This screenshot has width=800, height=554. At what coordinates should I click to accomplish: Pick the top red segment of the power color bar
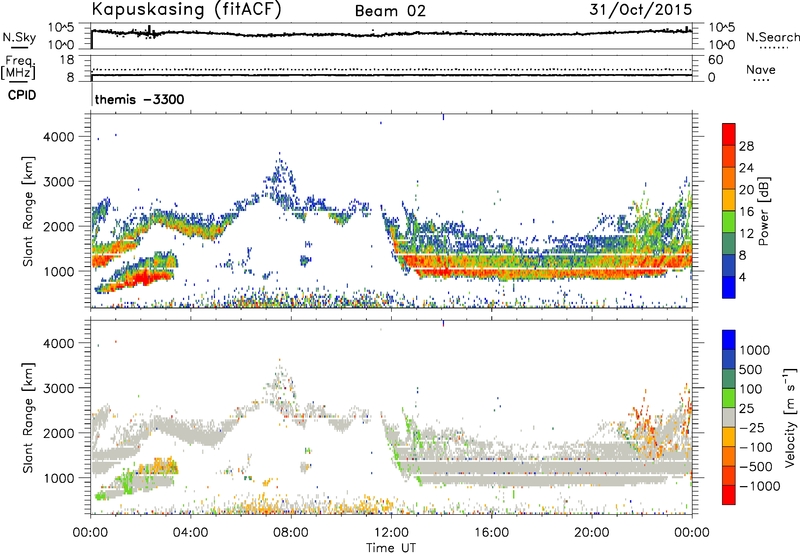pos(729,134)
